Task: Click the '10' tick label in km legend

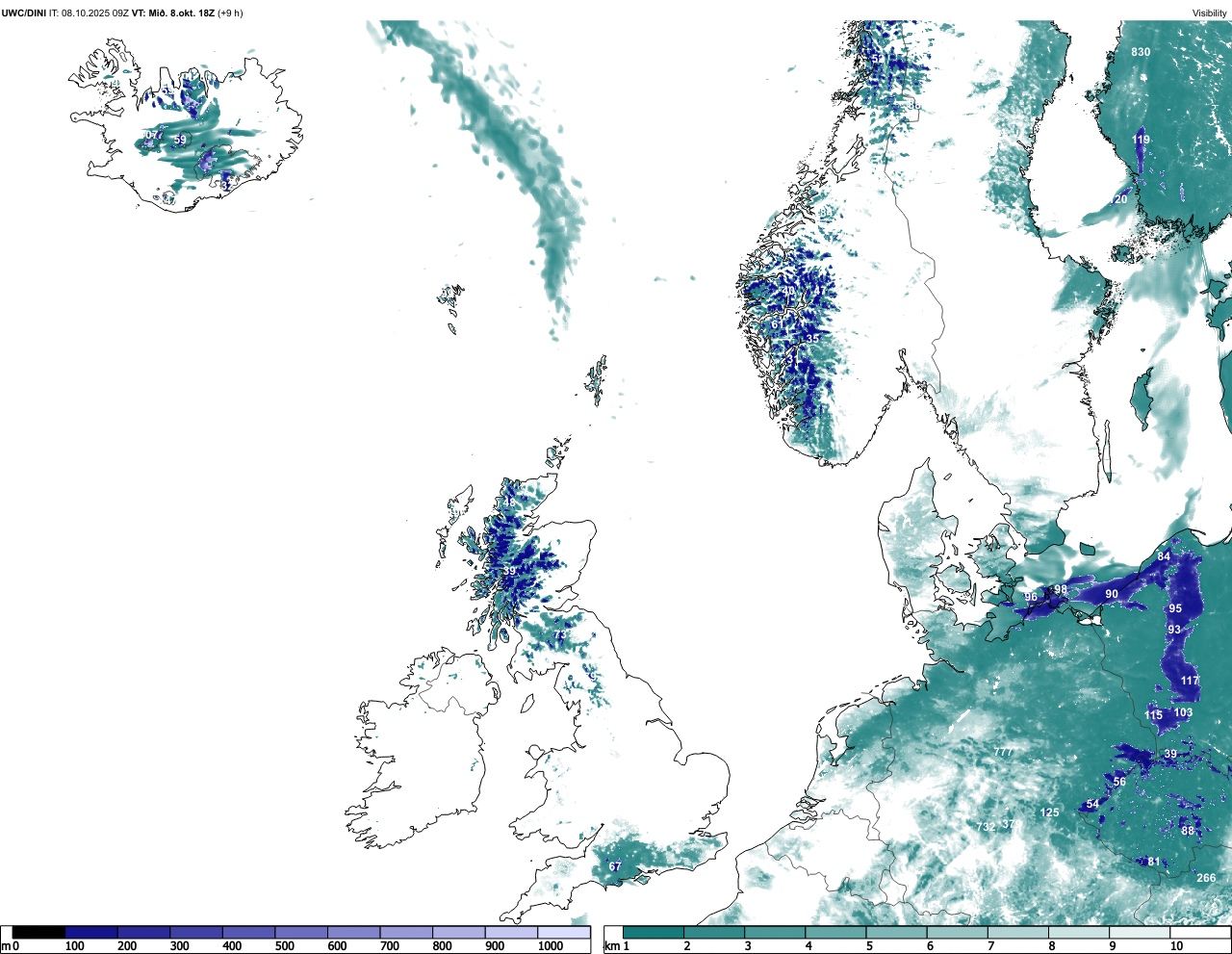Action: [1176, 946]
